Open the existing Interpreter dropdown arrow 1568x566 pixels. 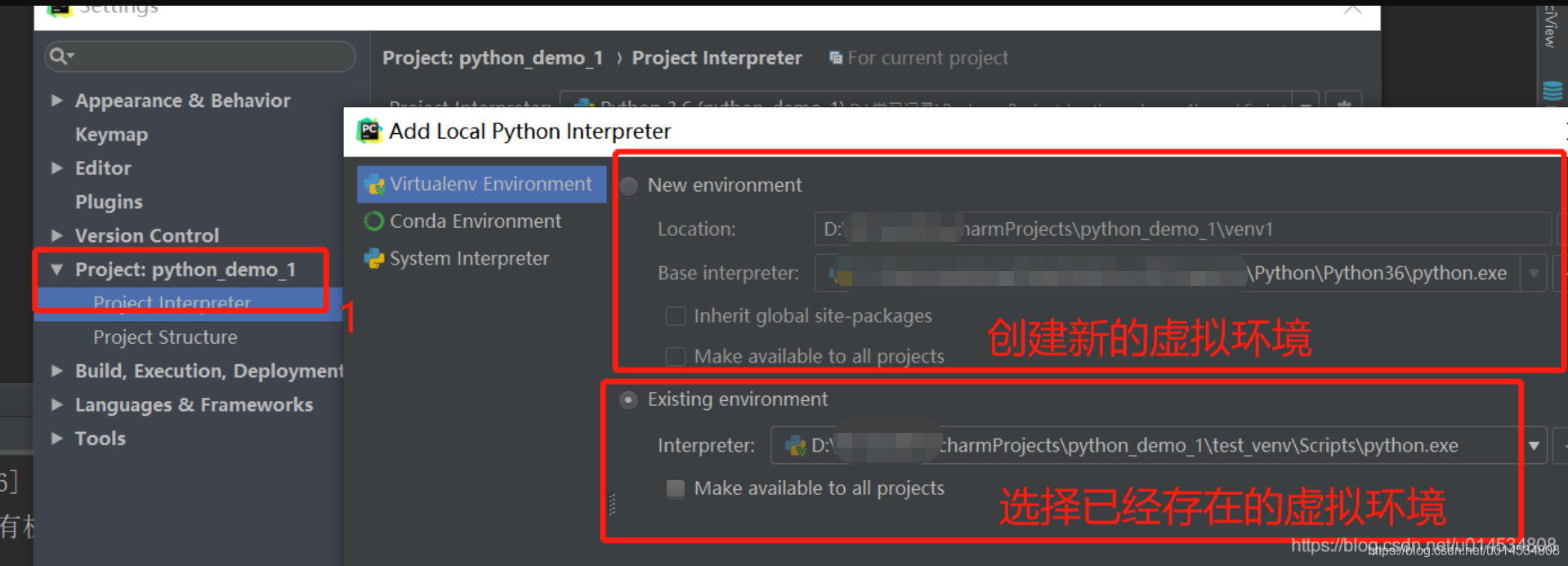click(x=1534, y=446)
